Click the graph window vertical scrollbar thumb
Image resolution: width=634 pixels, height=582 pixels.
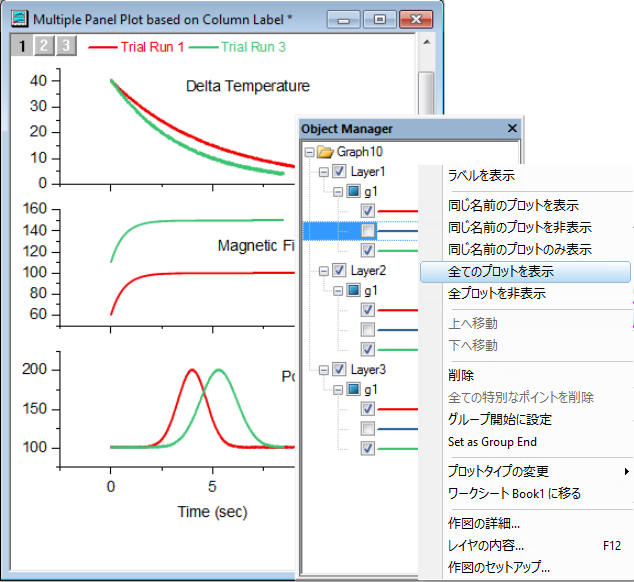click(427, 93)
